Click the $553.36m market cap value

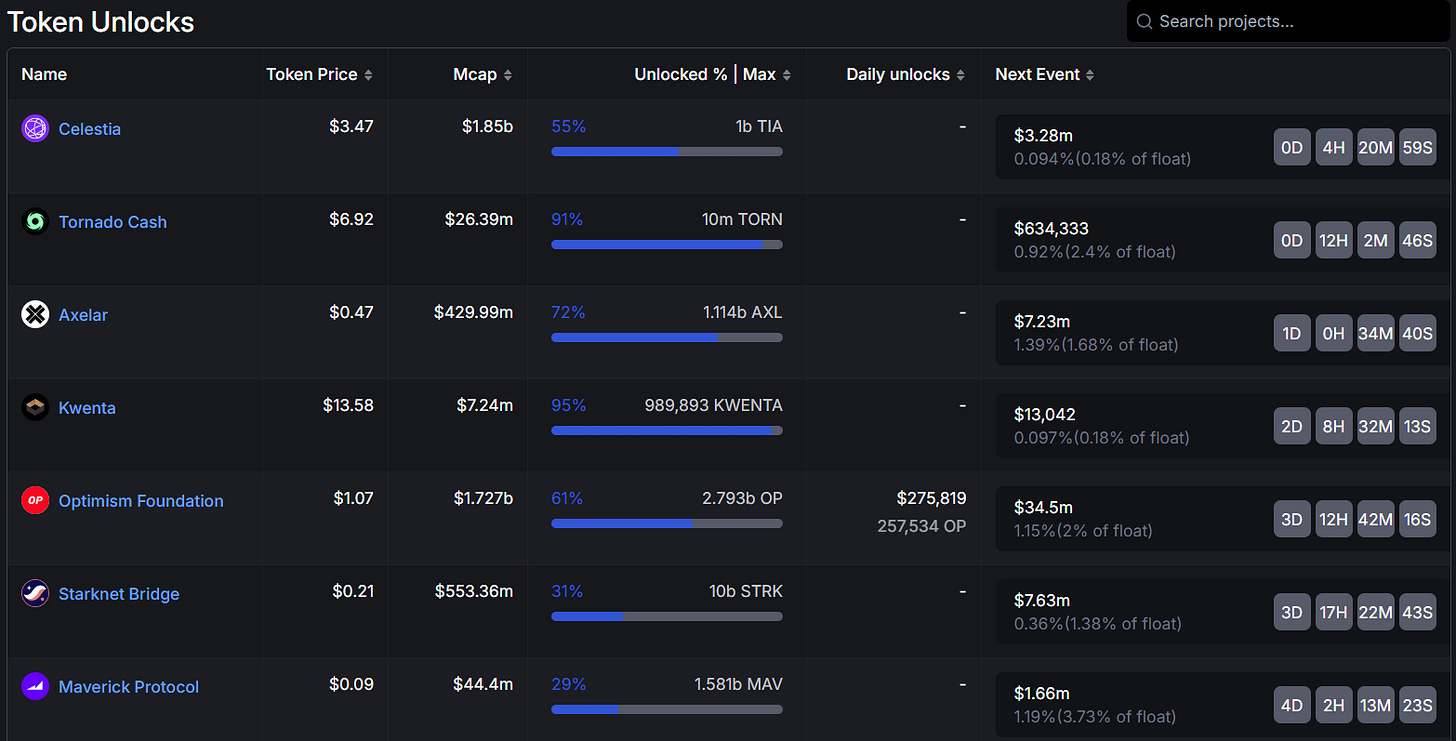coord(474,592)
